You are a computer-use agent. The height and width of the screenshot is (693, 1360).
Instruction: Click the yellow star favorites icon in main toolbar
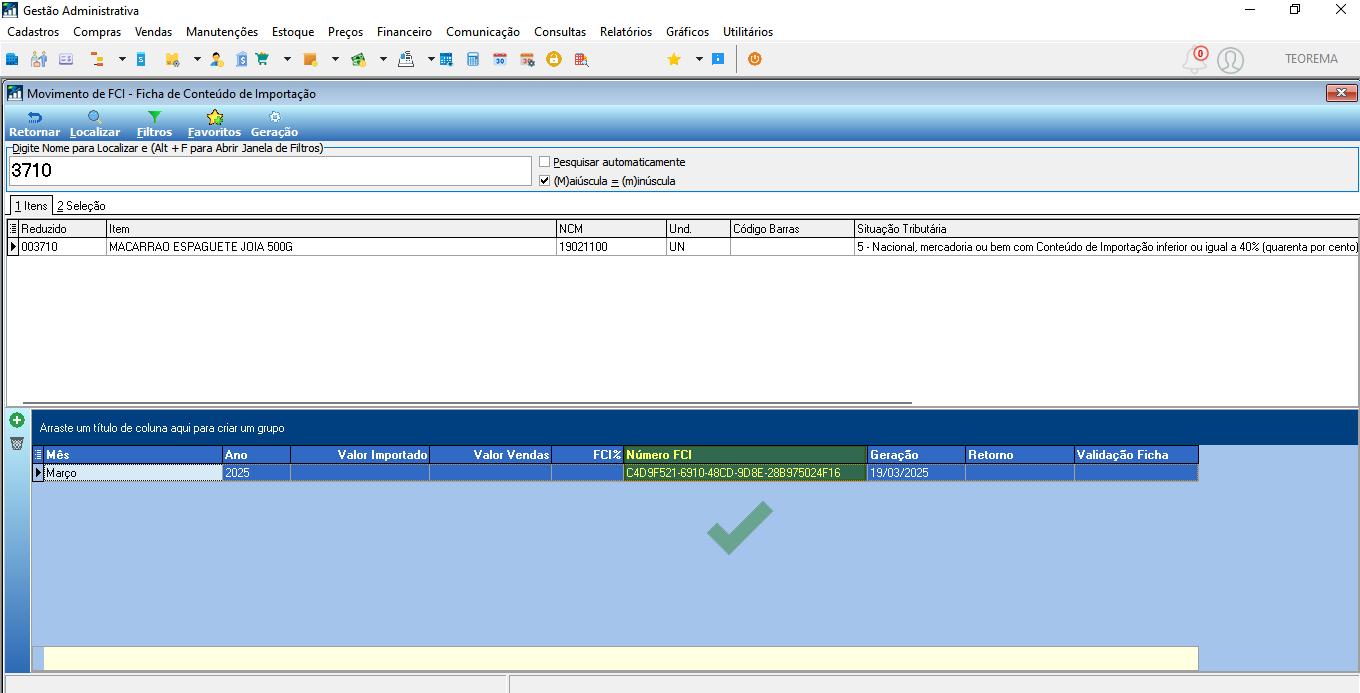point(674,59)
